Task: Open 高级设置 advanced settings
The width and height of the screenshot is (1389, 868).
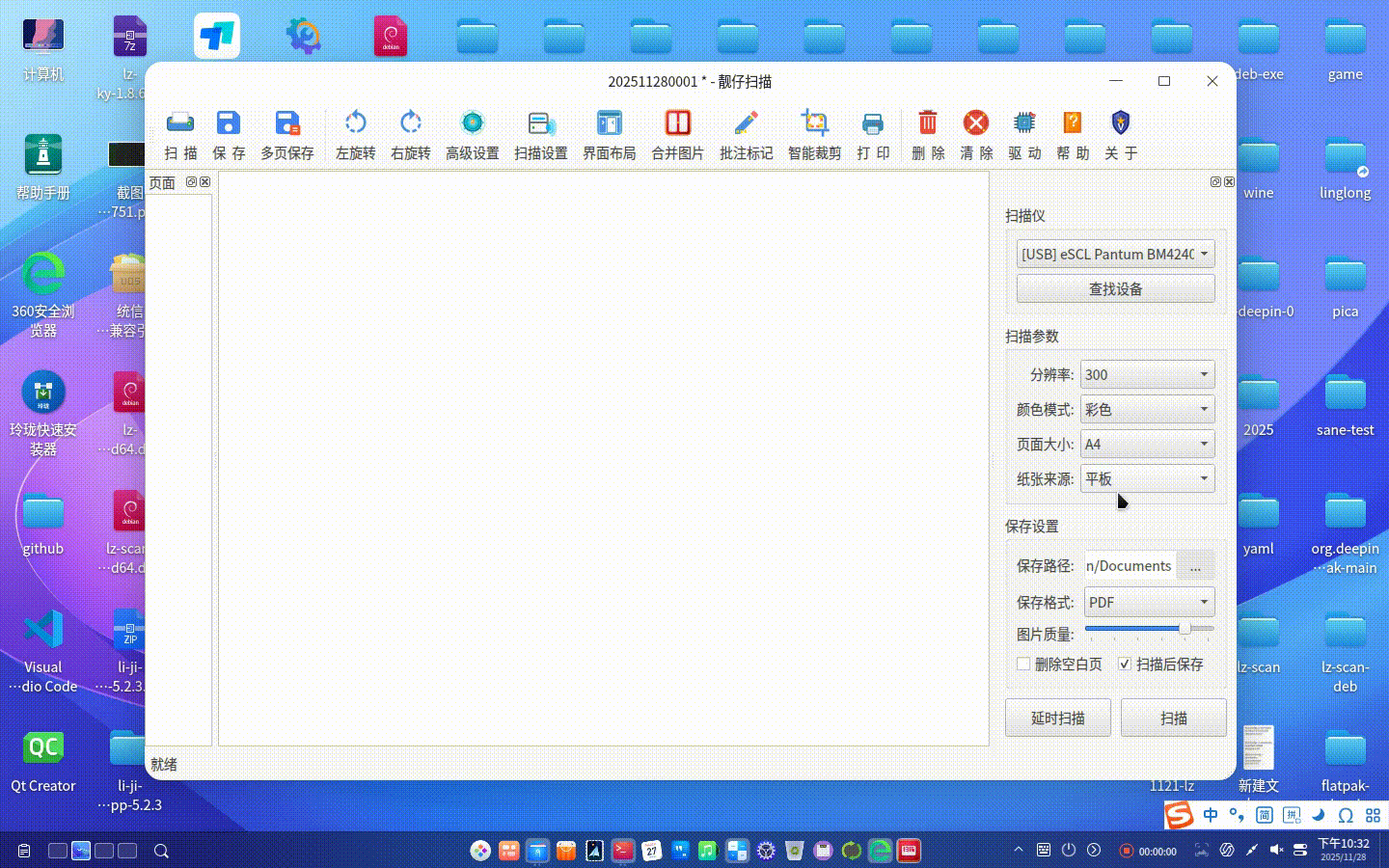Action: [473, 134]
